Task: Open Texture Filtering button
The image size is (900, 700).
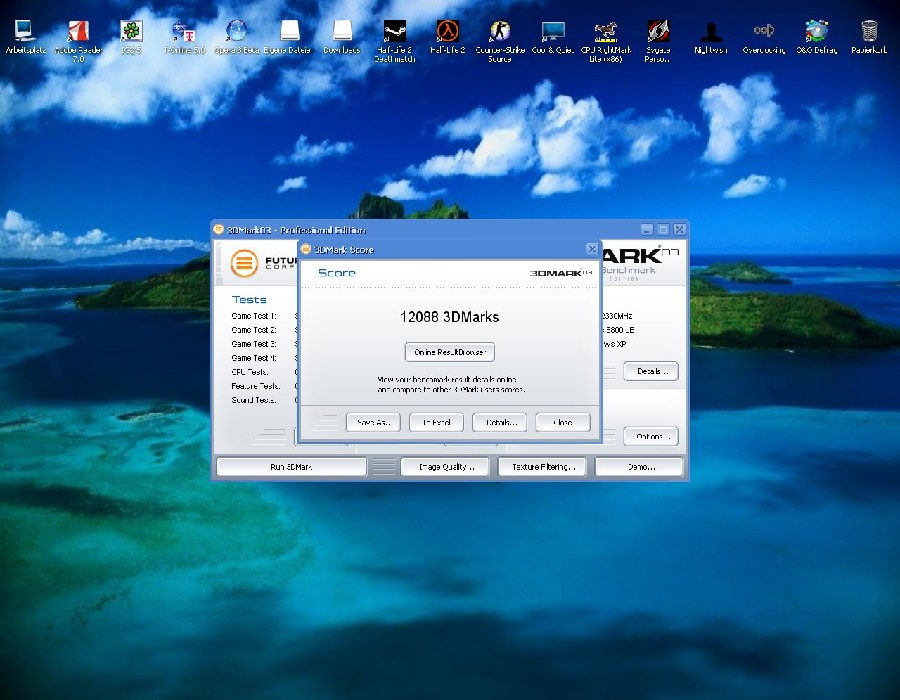Action: [x=542, y=467]
